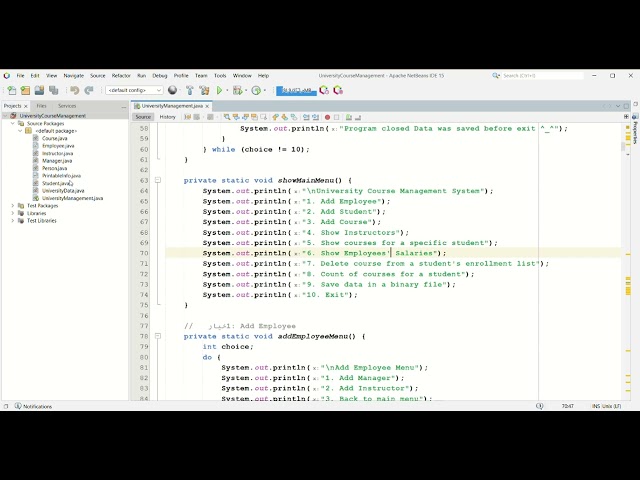The image size is (640, 480).
Task: Open Course.java in project tree
Action: (x=54, y=138)
